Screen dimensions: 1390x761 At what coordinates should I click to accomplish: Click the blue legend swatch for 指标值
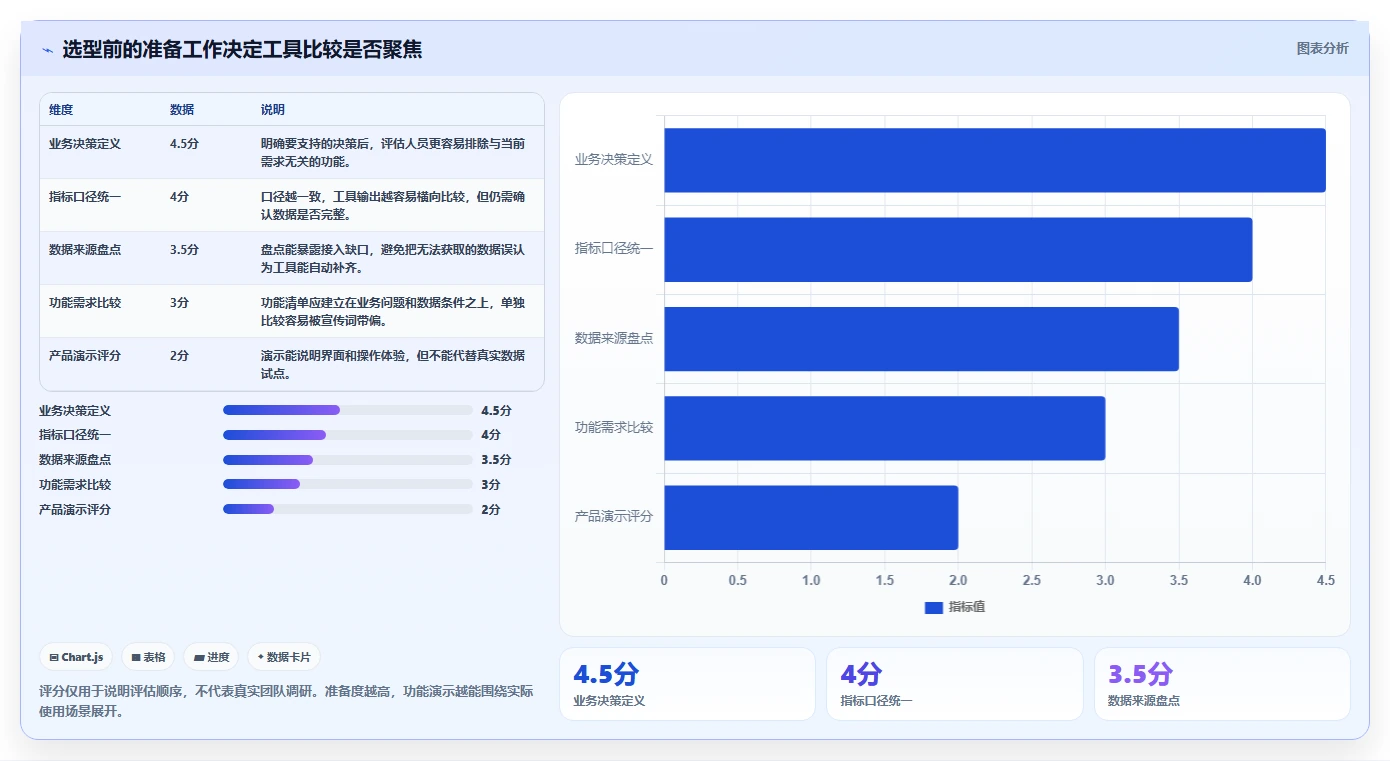[934, 607]
